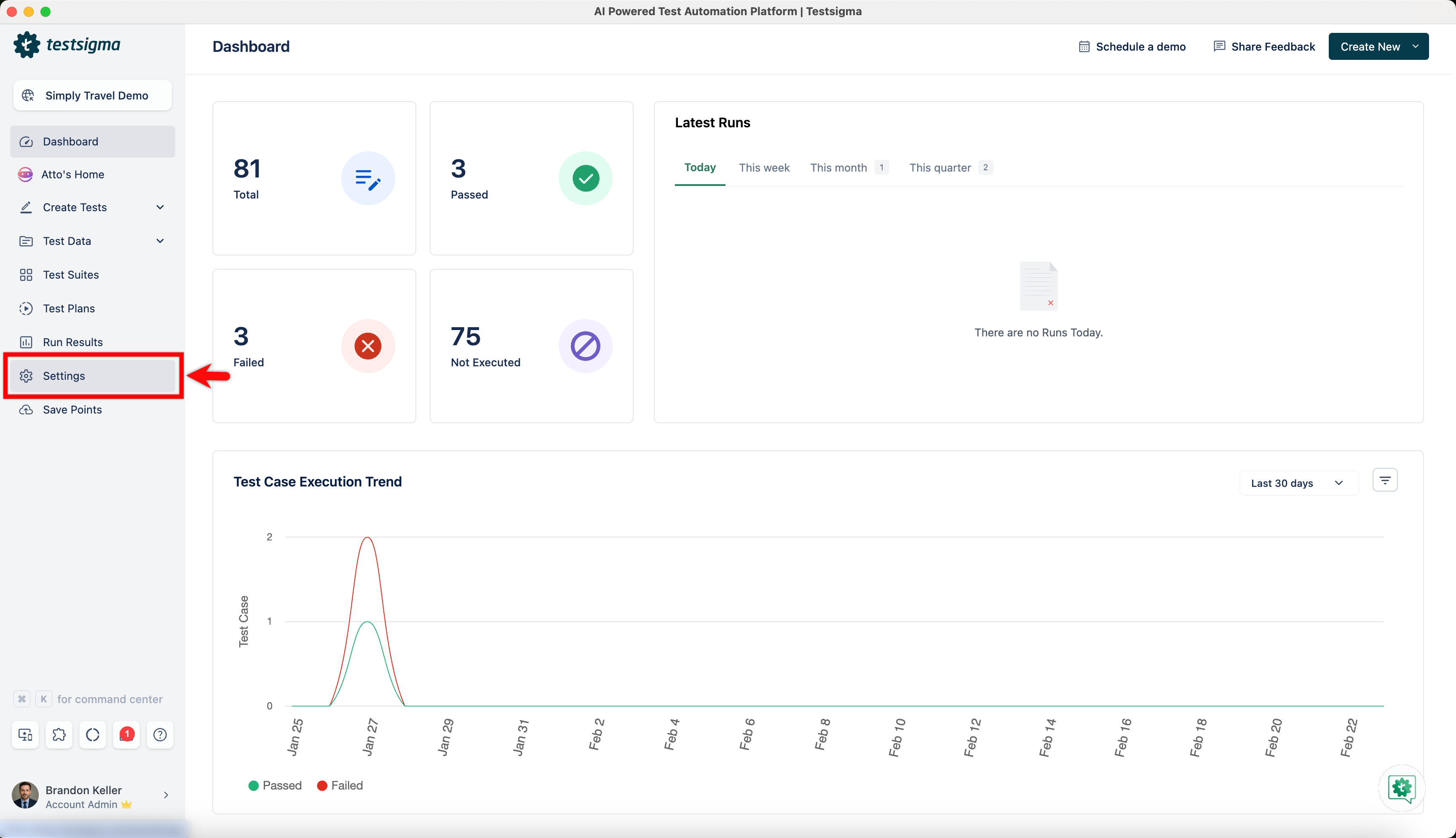Toggle the Failed series in chart legend
This screenshot has height=838, width=1456.
pyautogui.click(x=340, y=785)
